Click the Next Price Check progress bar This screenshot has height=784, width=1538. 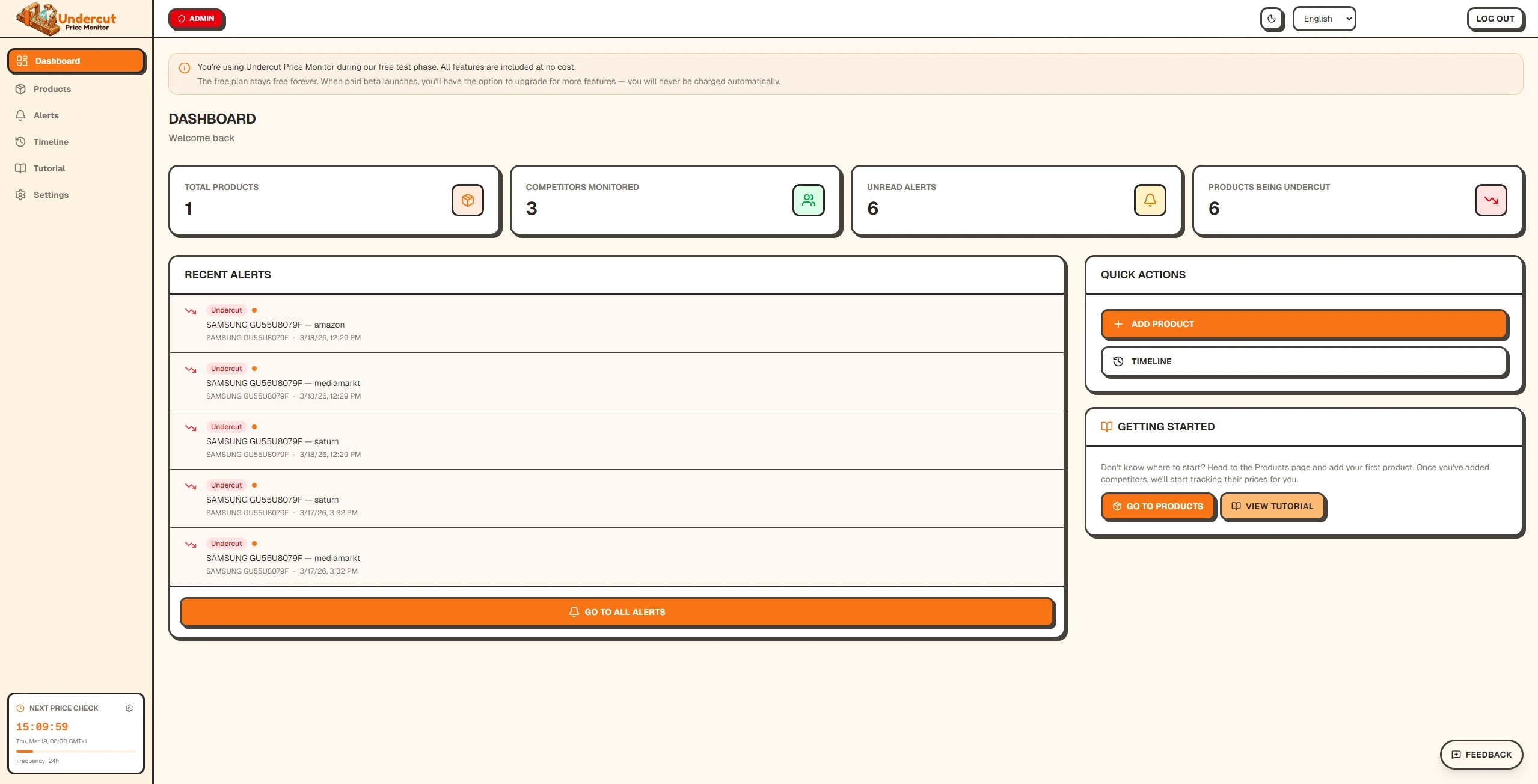pyautogui.click(x=76, y=751)
